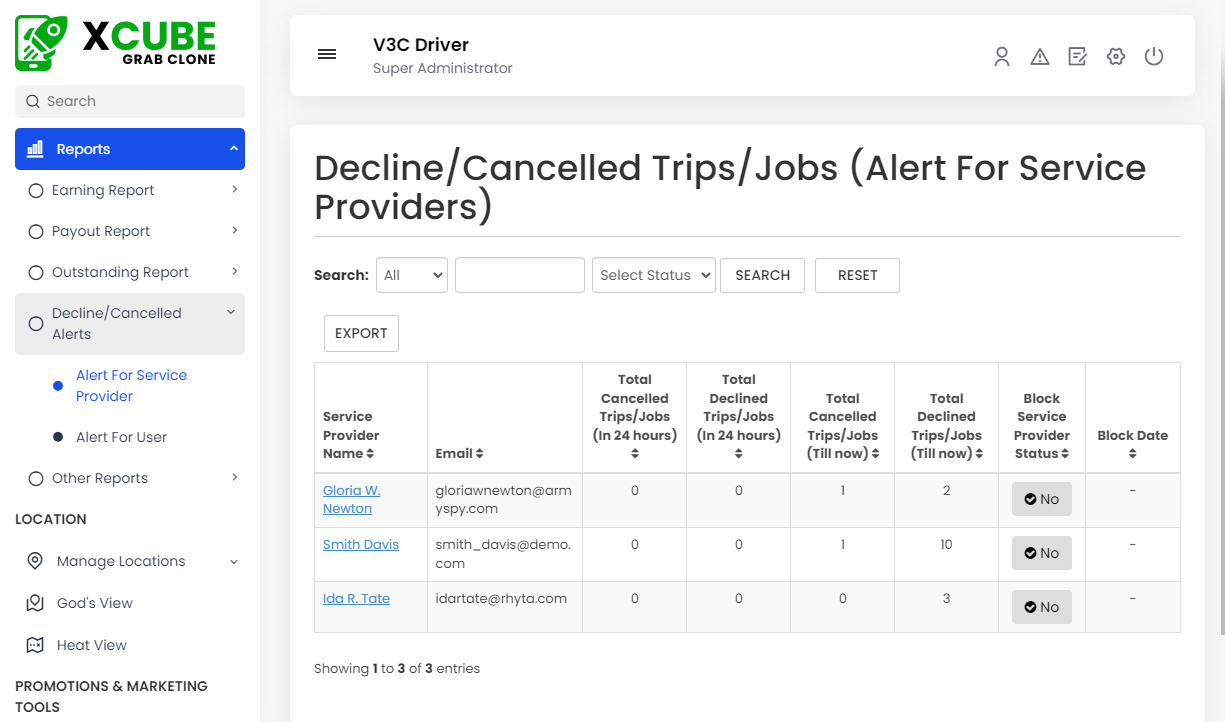Toggle Block Service Provider status for Gloria W. Newton
This screenshot has height=722, width=1225.
(1041, 498)
